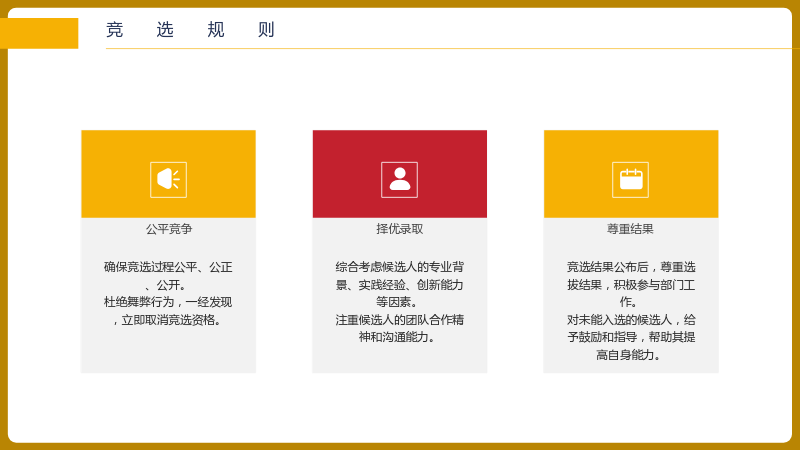Click text starting 综合考虑候选人的专业背
The width and height of the screenshot is (800, 450).
coord(399,267)
